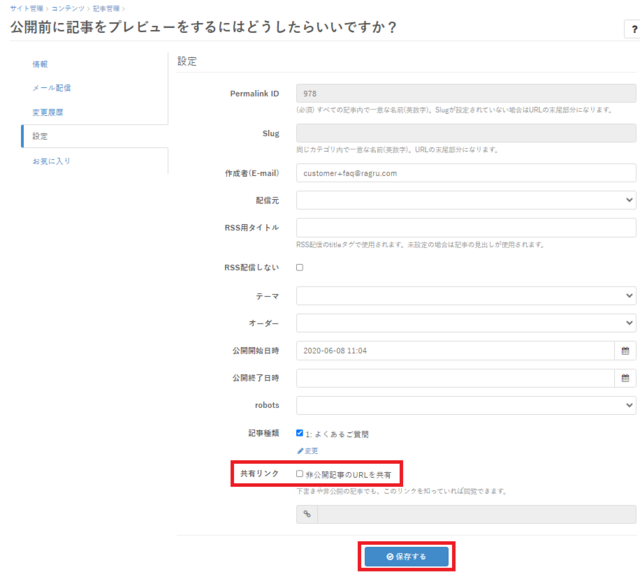Click the link icon beside shared URL field
640x572 pixels.
[x=307, y=514]
